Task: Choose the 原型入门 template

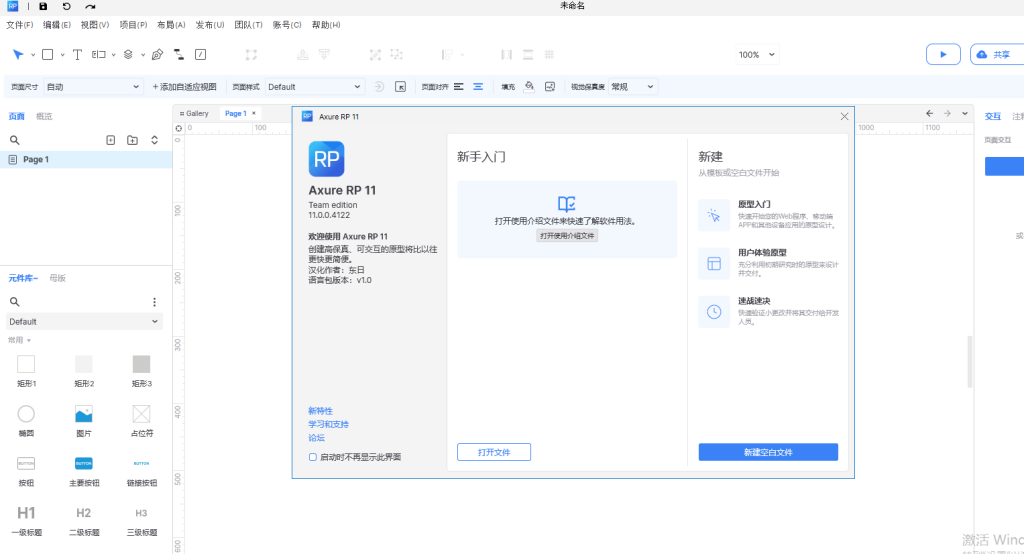Action: (x=769, y=215)
